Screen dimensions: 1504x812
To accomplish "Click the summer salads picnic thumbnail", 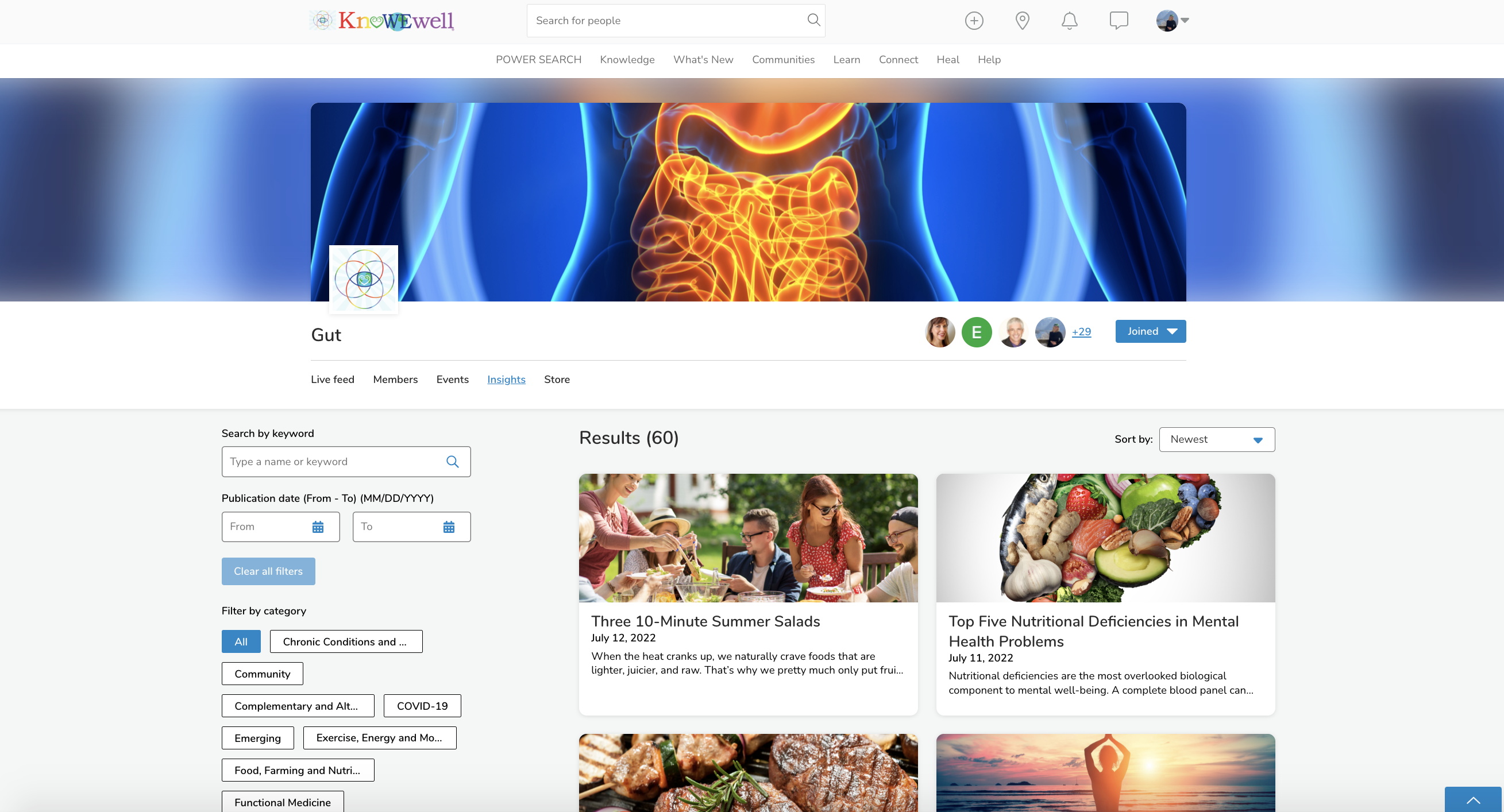I will click(748, 538).
